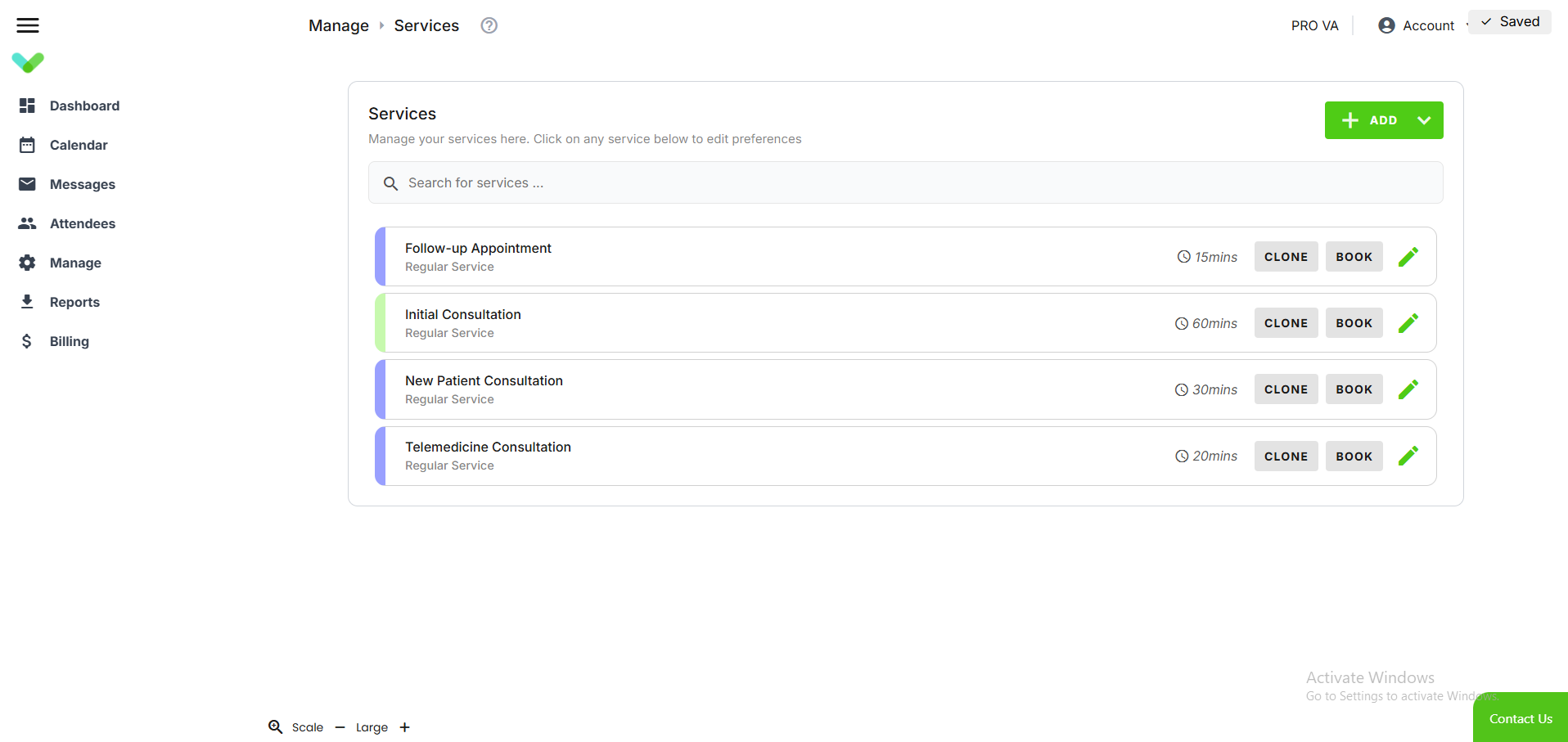Click the Services breadcrumb link
1568x742 pixels.
pos(426,25)
